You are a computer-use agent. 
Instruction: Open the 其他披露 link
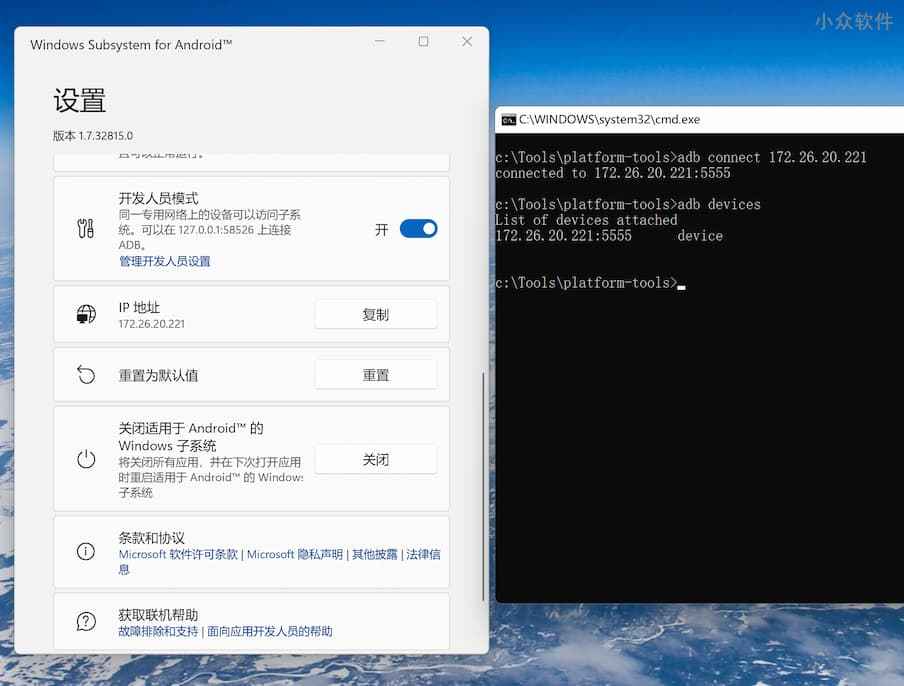(x=375, y=554)
